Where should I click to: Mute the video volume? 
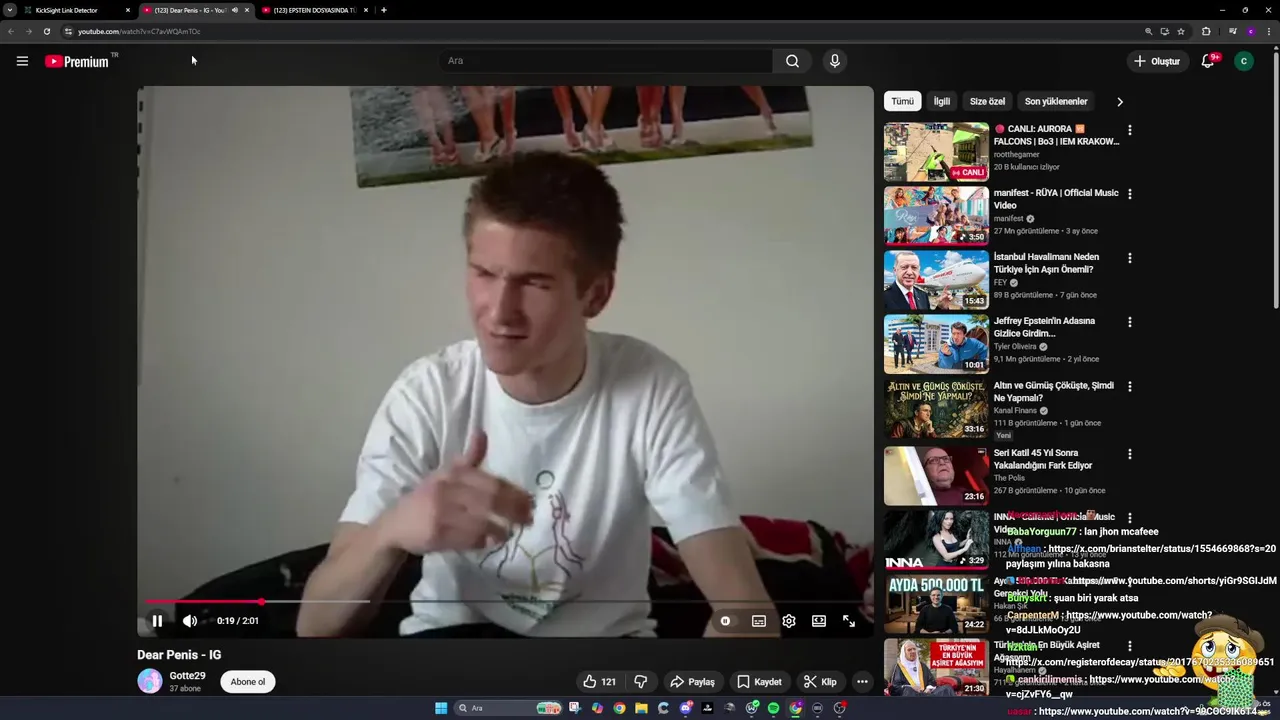click(x=190, y=621)
